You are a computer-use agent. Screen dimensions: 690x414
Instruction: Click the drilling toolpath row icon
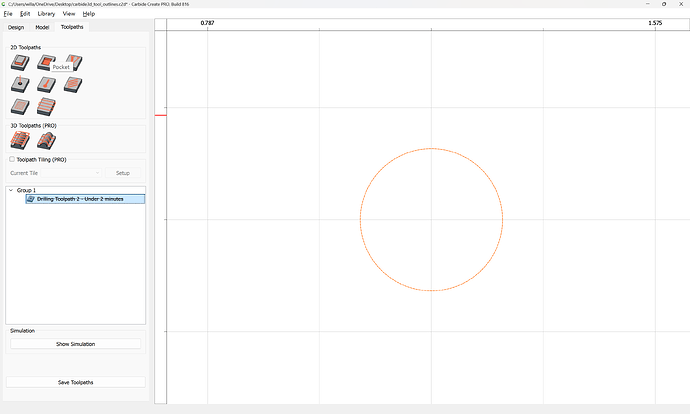coord(31,199)
